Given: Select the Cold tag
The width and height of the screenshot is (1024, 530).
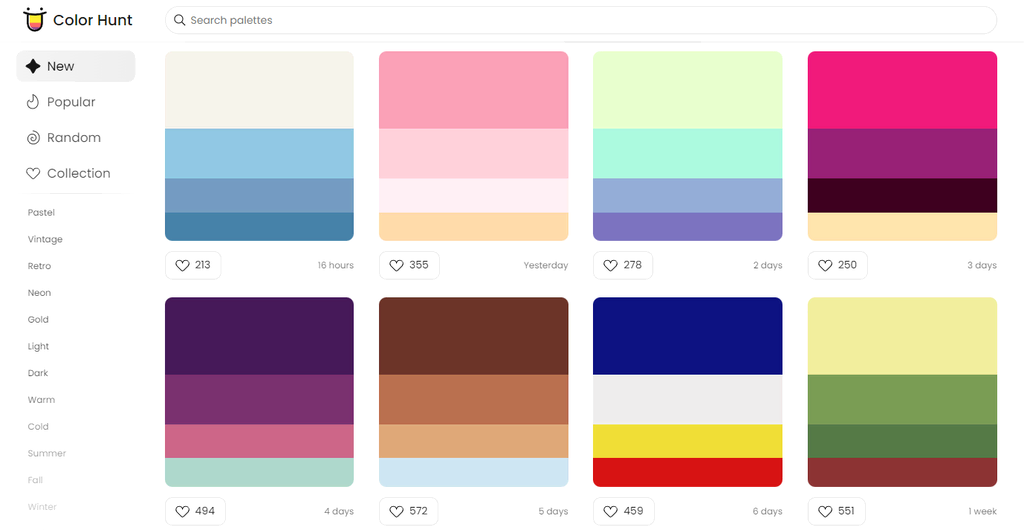Looking at the screenshot, I should pyautogui.click(x=38, y=426).
